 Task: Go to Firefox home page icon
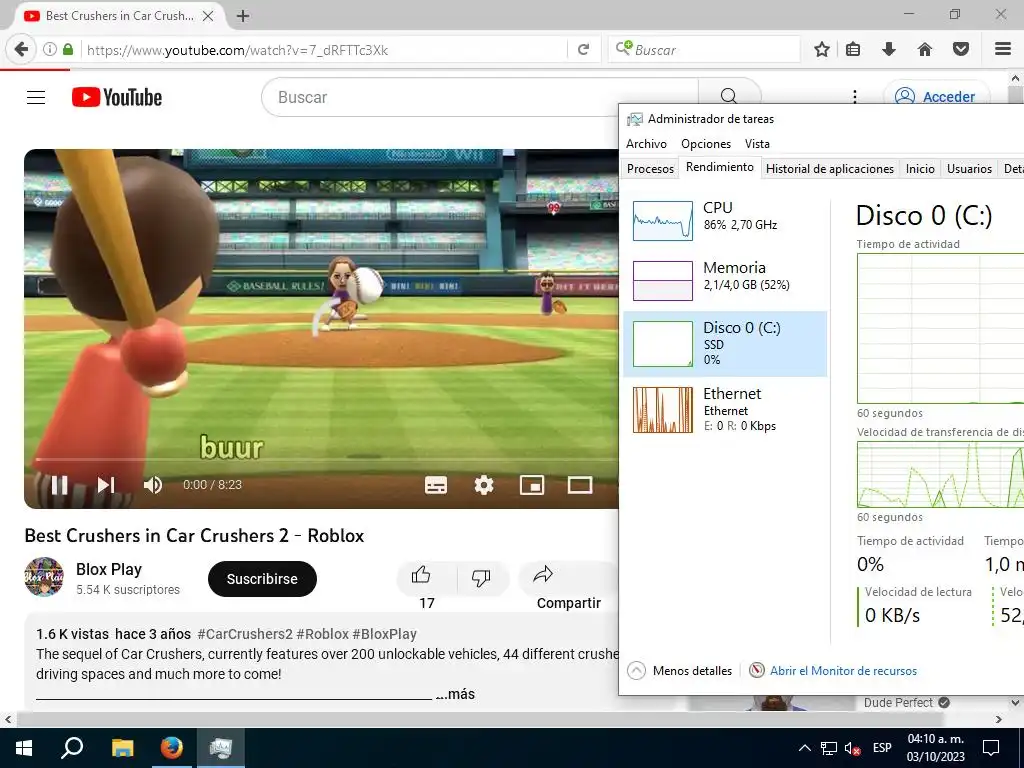tap(924, 50)
